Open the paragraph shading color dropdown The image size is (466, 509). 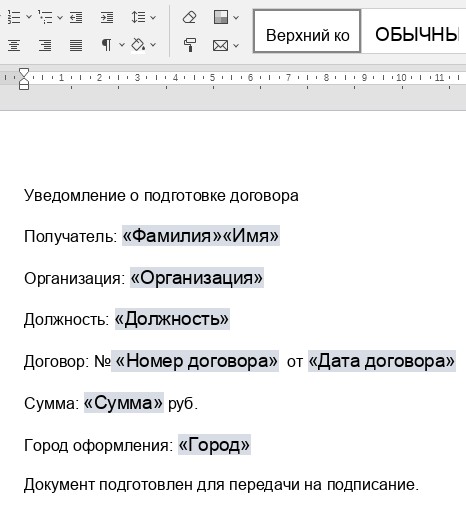(x=153, y=44)
